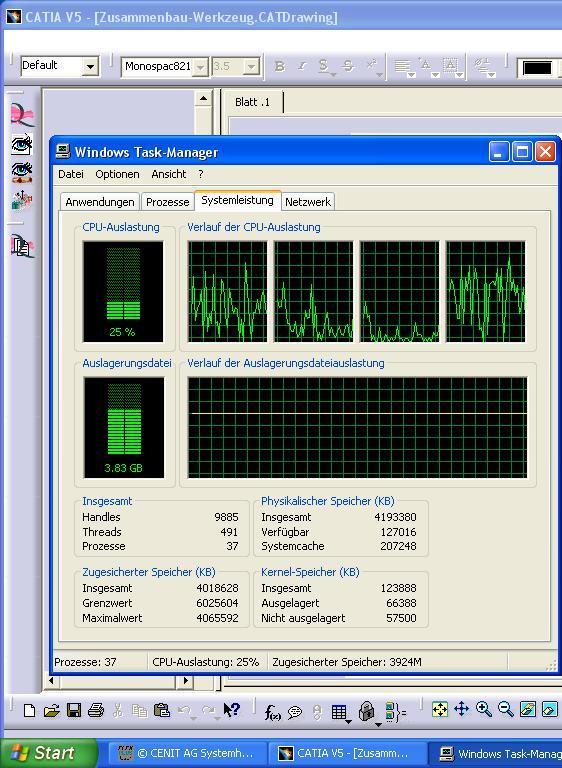This screenshot has width=562, height=768.
Task: Select the Blatt .1 sheet tab in CATIA
Action: click(252, 102)
